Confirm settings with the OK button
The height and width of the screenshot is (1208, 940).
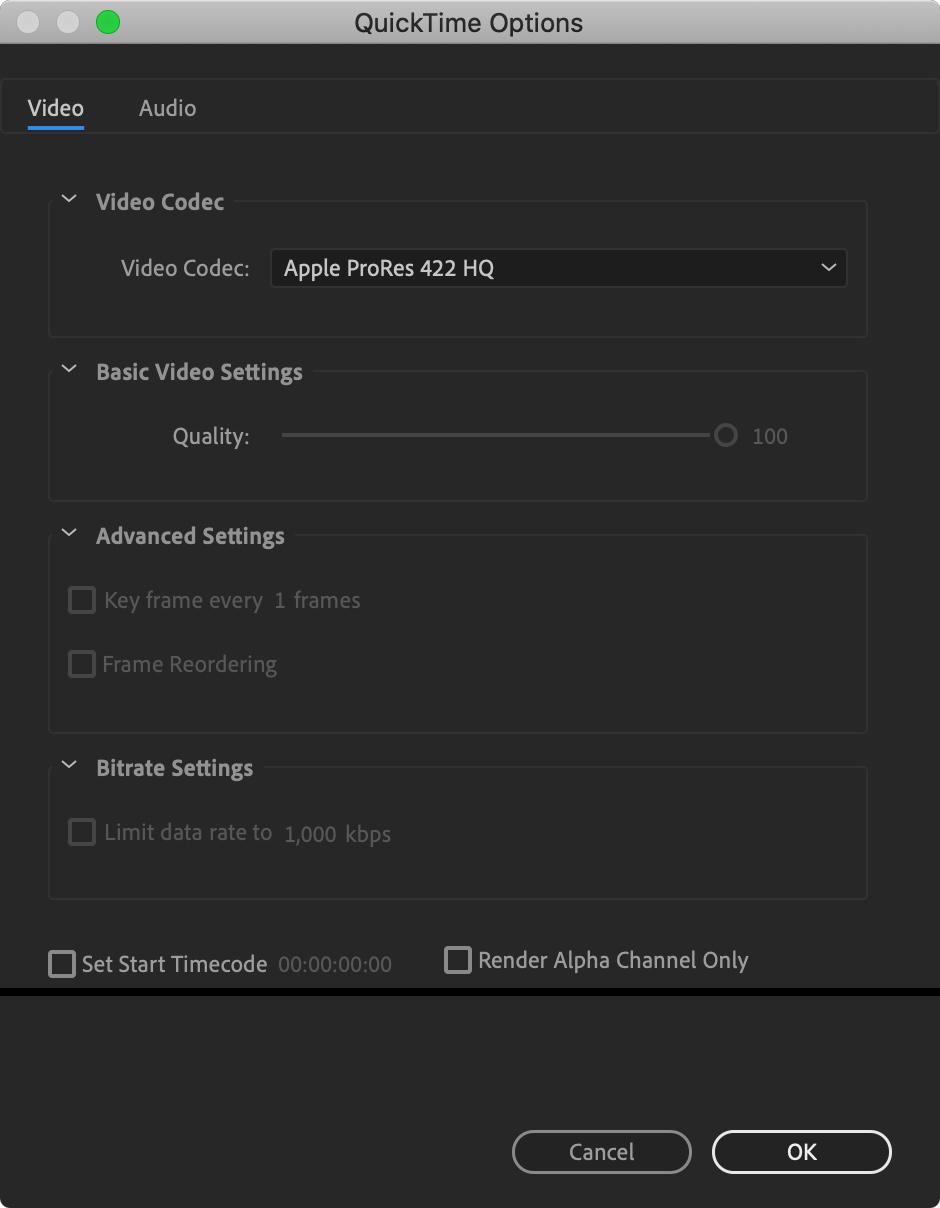(x=801, y=1152)
